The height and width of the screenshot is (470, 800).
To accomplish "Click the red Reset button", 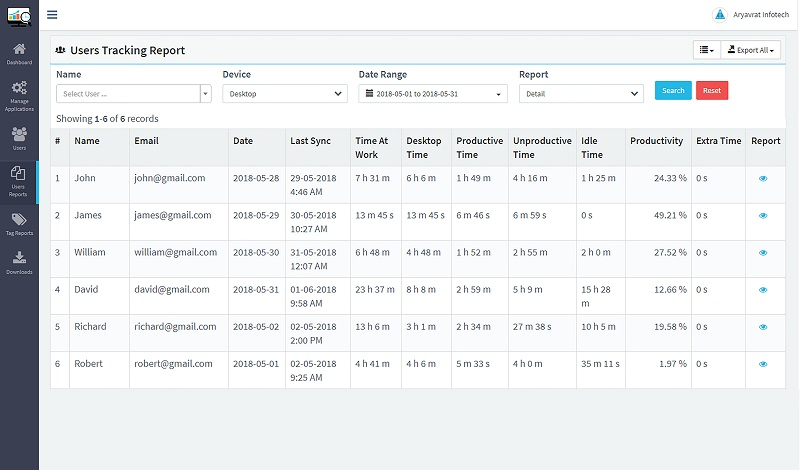I will [x=712, y=91].
